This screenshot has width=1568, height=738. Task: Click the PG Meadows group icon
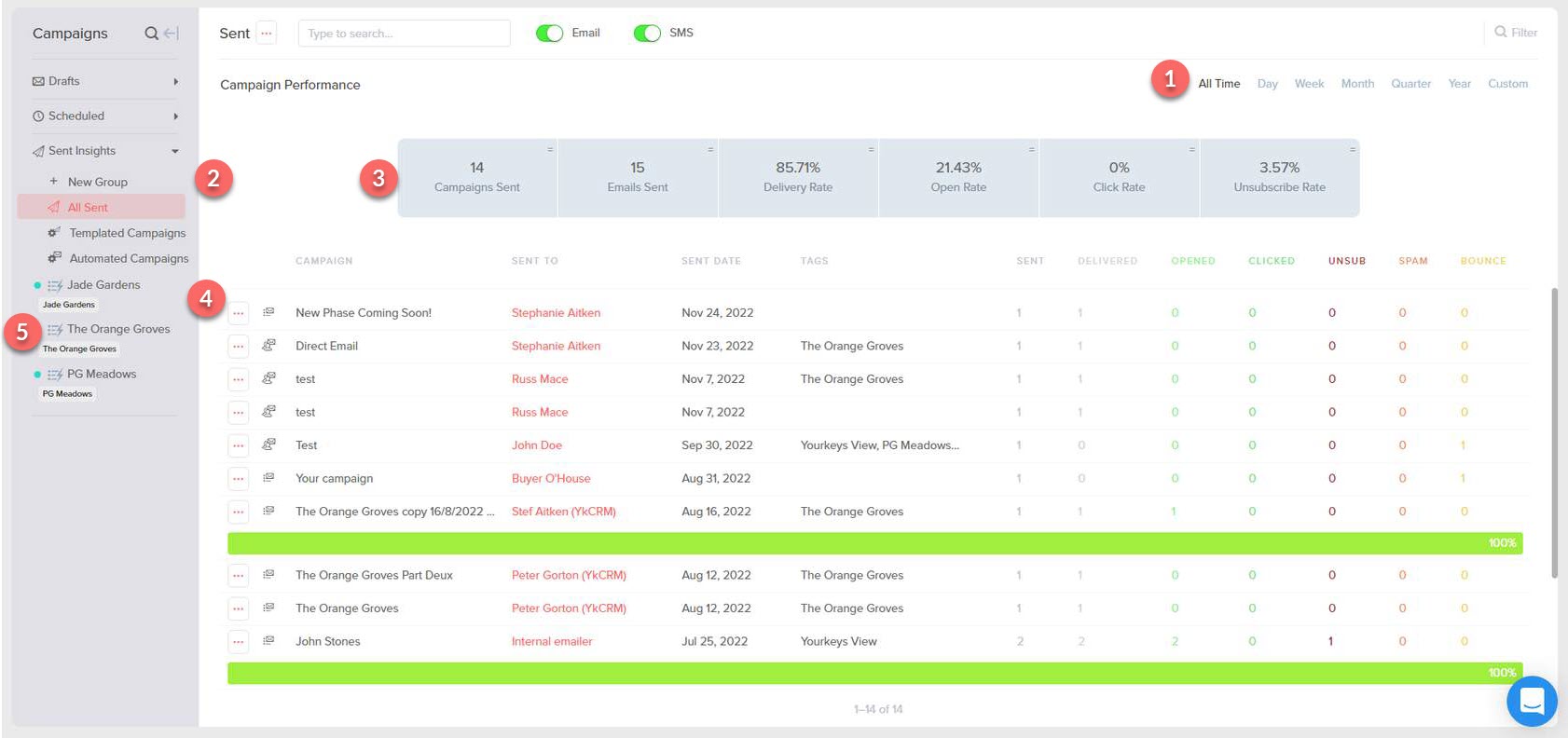pos(55,375)
